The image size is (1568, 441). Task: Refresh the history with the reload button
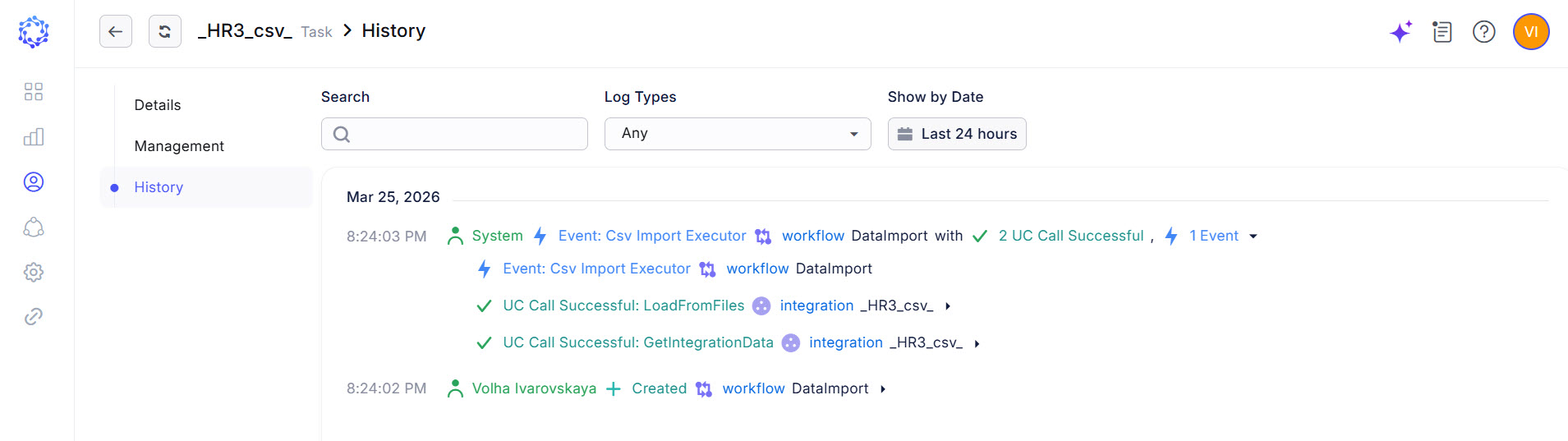165,31
